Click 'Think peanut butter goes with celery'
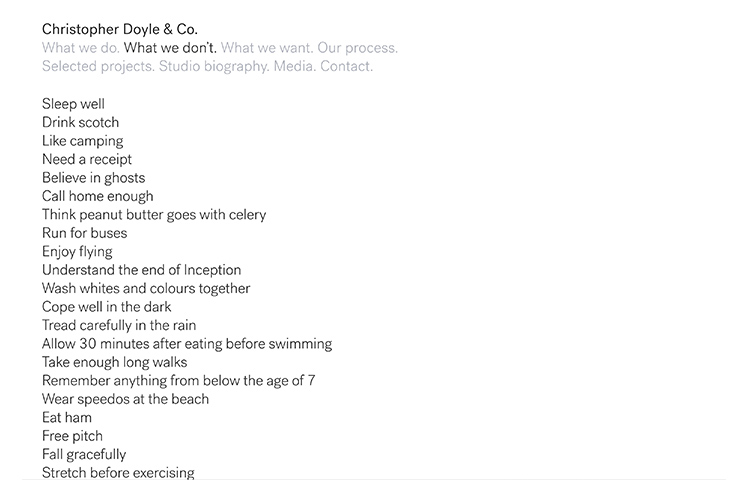Screen dimensions: 750x480 point(154,215)
